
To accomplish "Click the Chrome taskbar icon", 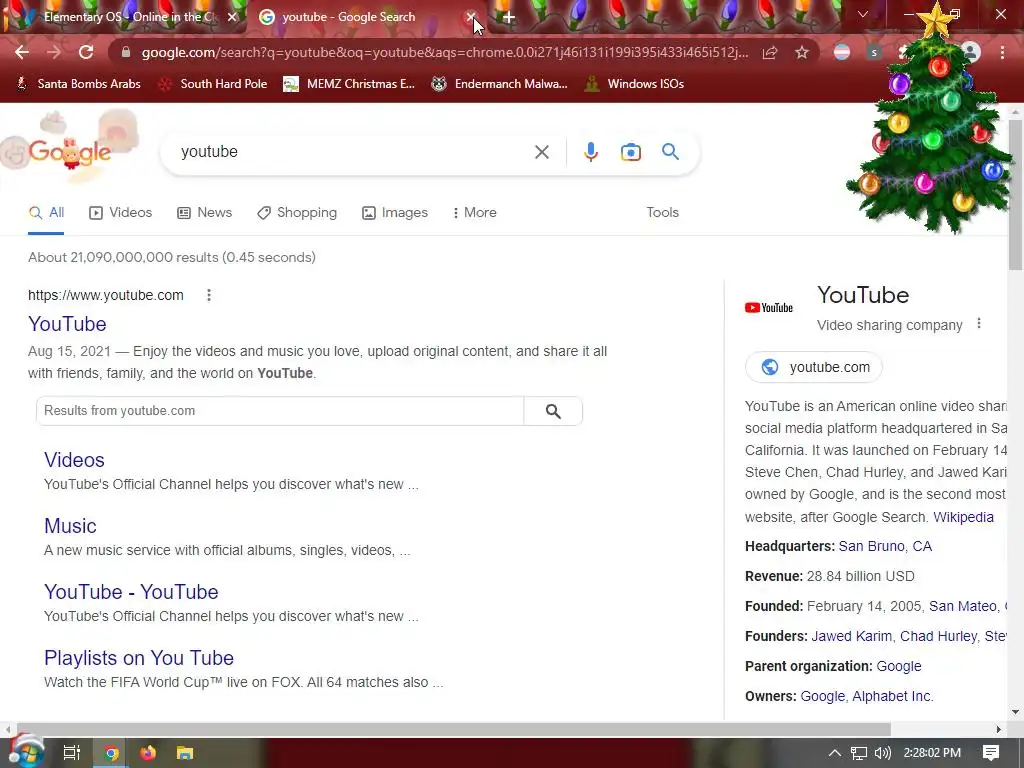I will (x=111, y=753).
